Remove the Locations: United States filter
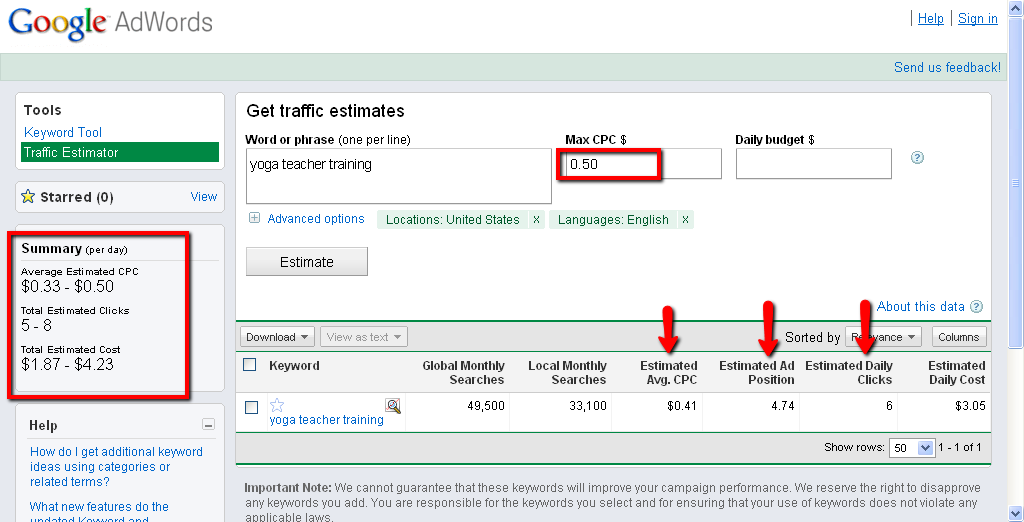 pyautogui.click(x=536, y=220)
